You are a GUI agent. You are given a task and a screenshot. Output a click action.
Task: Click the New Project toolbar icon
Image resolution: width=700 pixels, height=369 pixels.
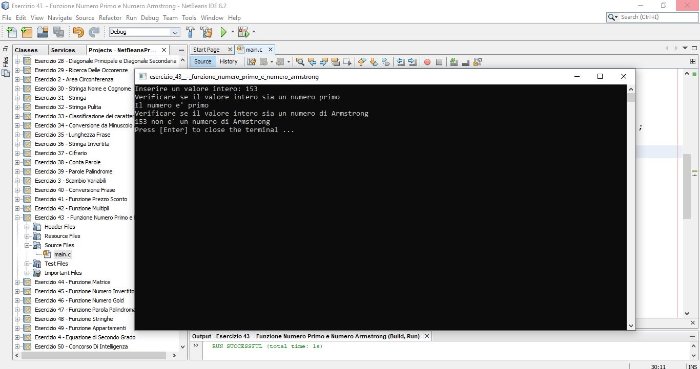pyautogui.click(x=27, y=32)
